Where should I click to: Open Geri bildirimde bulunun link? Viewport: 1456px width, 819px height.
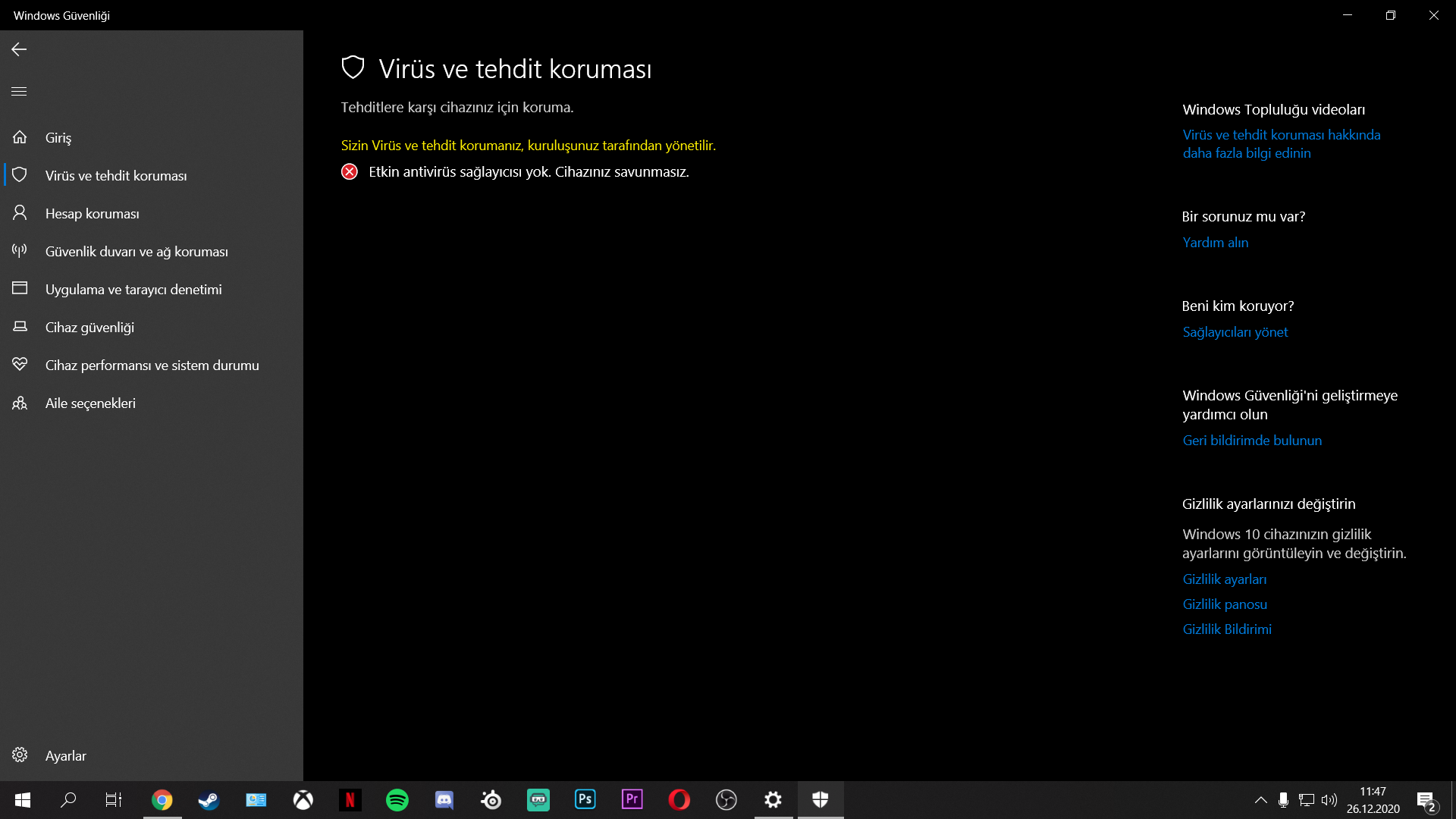click(x=1251, y=441)
